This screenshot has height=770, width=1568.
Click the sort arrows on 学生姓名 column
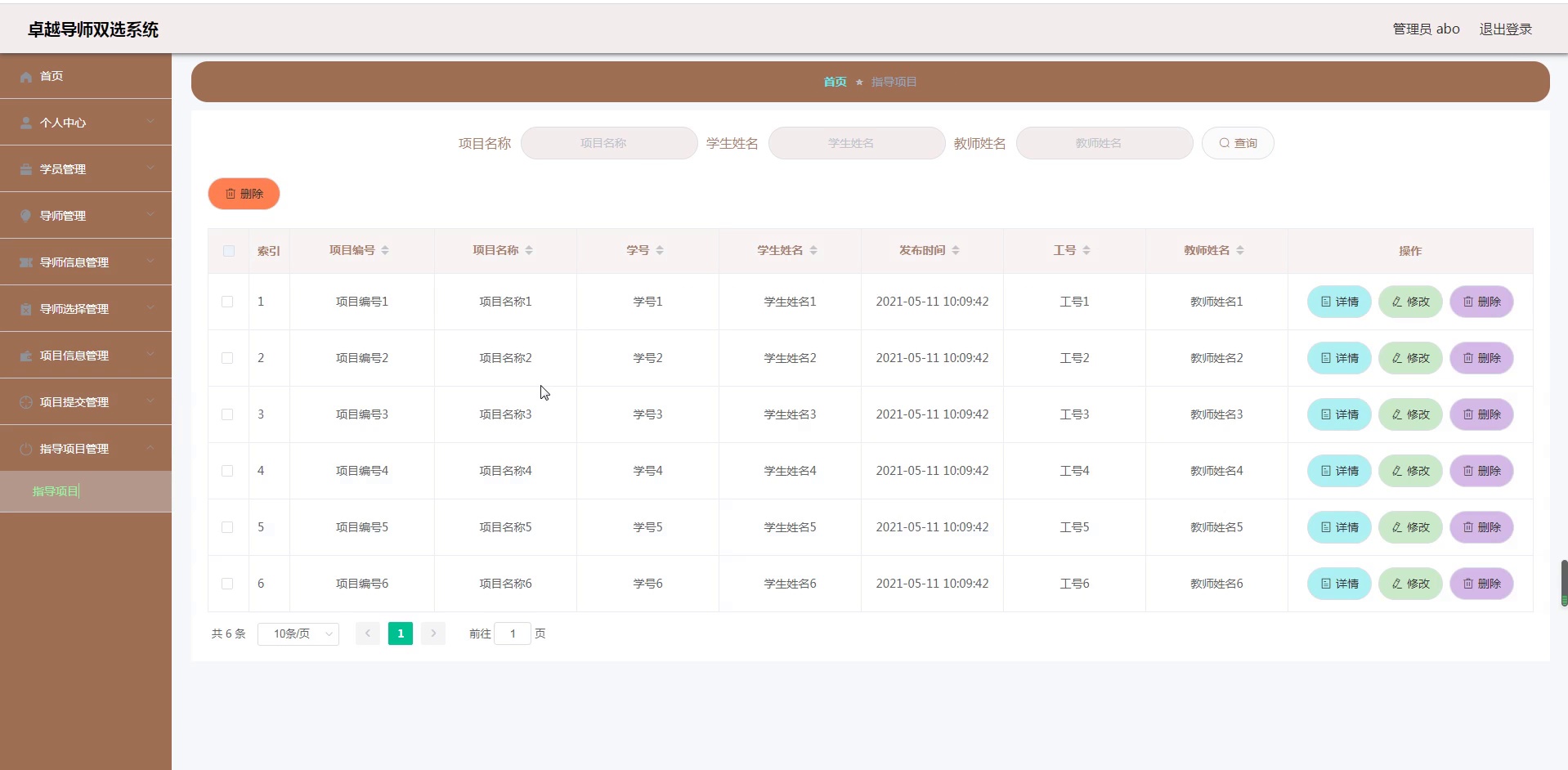[813, 250]
